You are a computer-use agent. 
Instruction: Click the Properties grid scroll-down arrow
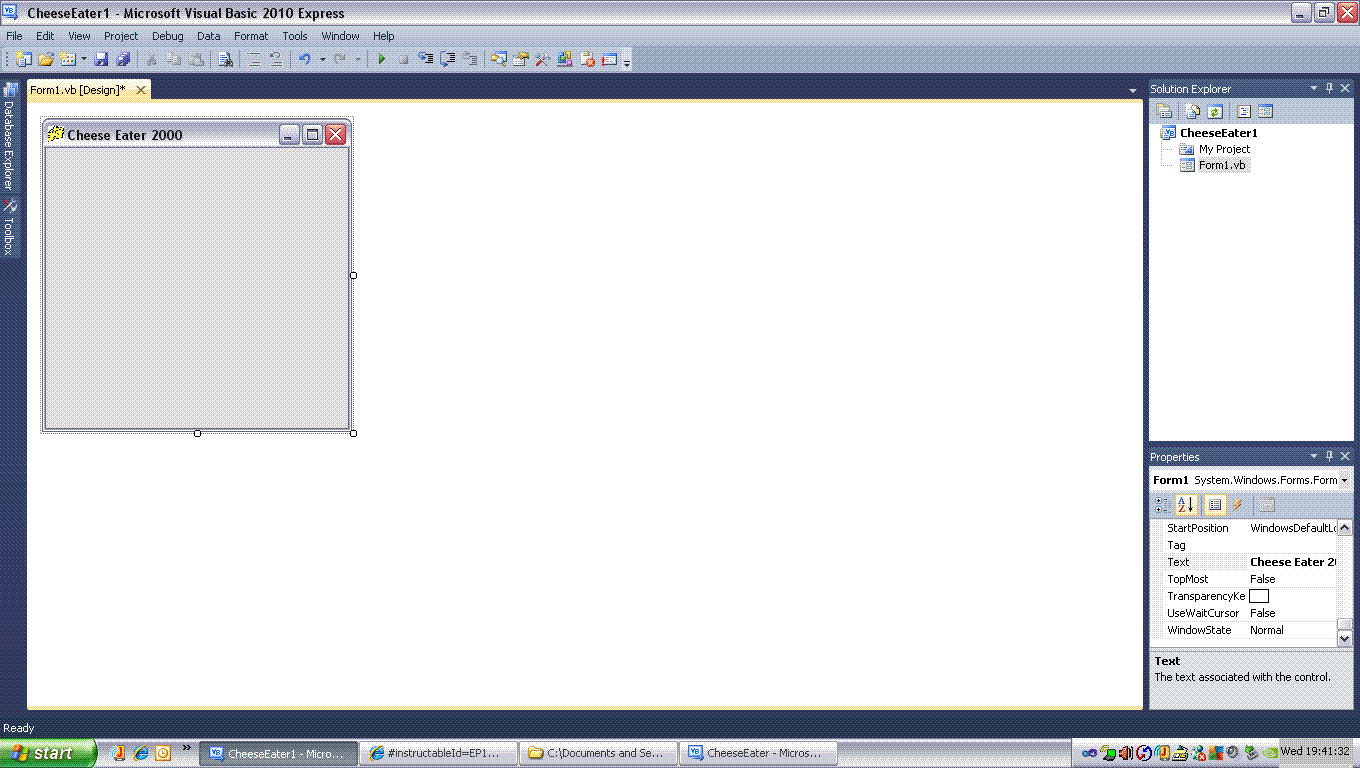(x=1345, y=638)
